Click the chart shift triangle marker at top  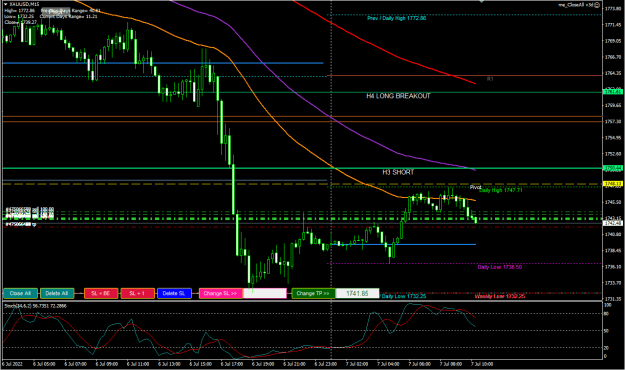pos(482,2)
